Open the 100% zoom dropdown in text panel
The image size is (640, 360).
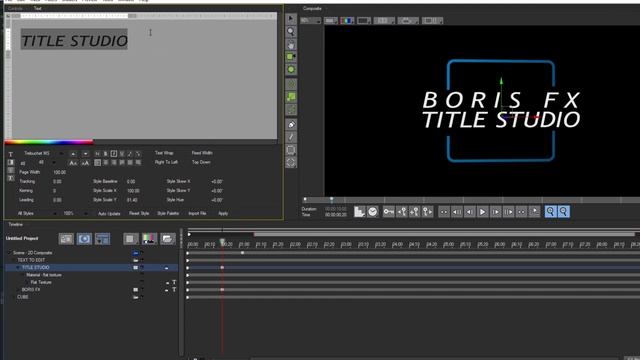point(86,213)
